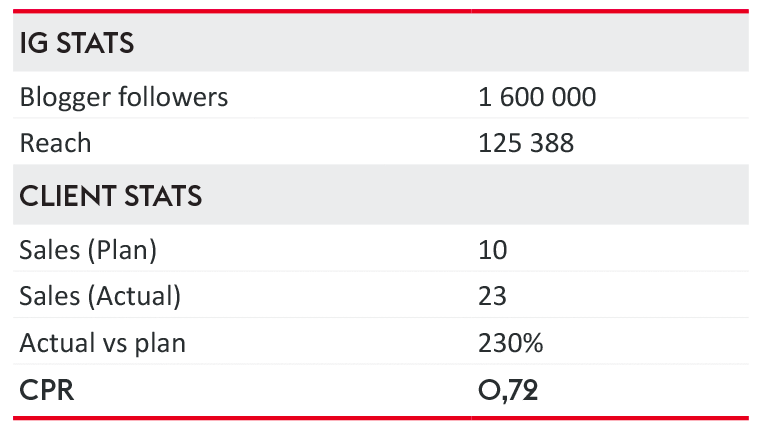761x432 pixels.
Task: Select the Blogger followers row label
Action: coord(124,97)
